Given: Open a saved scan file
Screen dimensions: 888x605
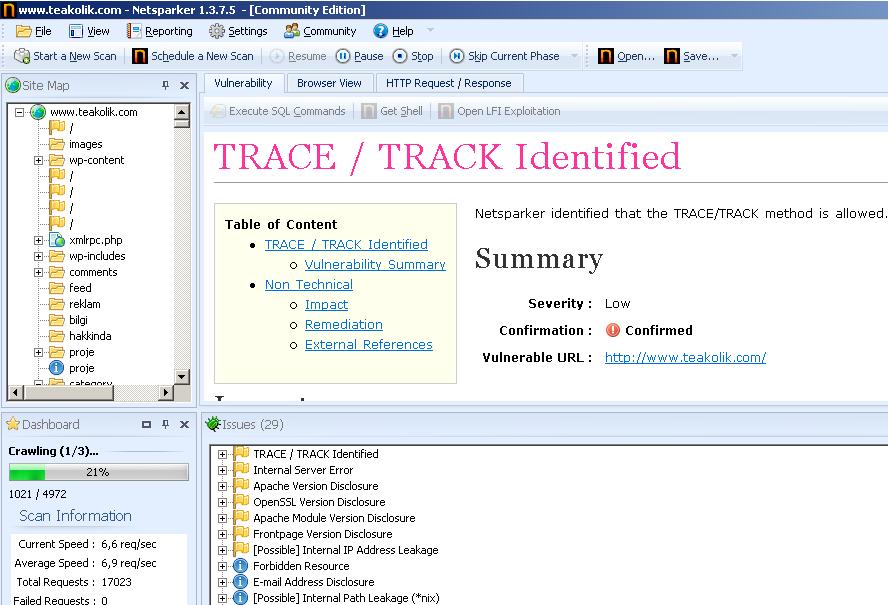Looking at the screenshot, I should point(626,56).
